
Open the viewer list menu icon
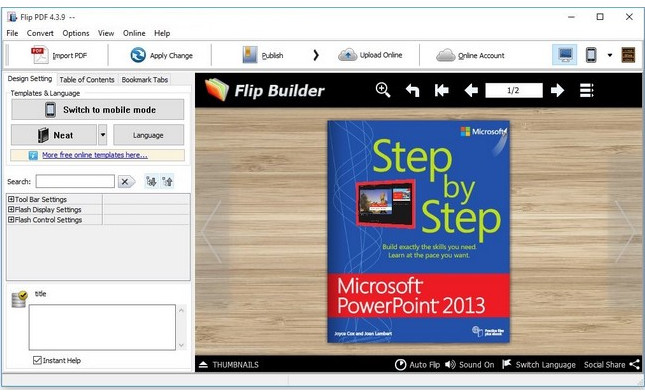[x=587, y=90]
